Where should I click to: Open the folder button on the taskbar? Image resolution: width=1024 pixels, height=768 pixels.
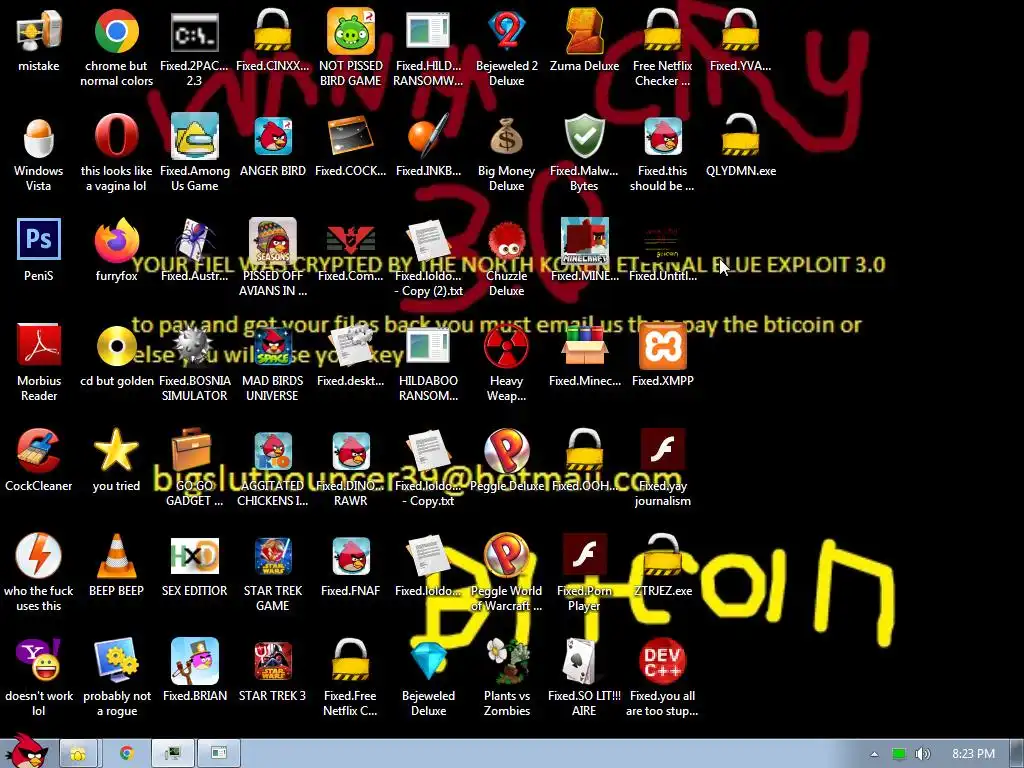78,754
